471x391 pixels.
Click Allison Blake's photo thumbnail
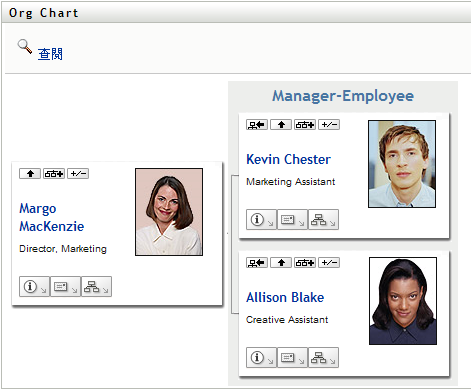[x=403, y=301]
